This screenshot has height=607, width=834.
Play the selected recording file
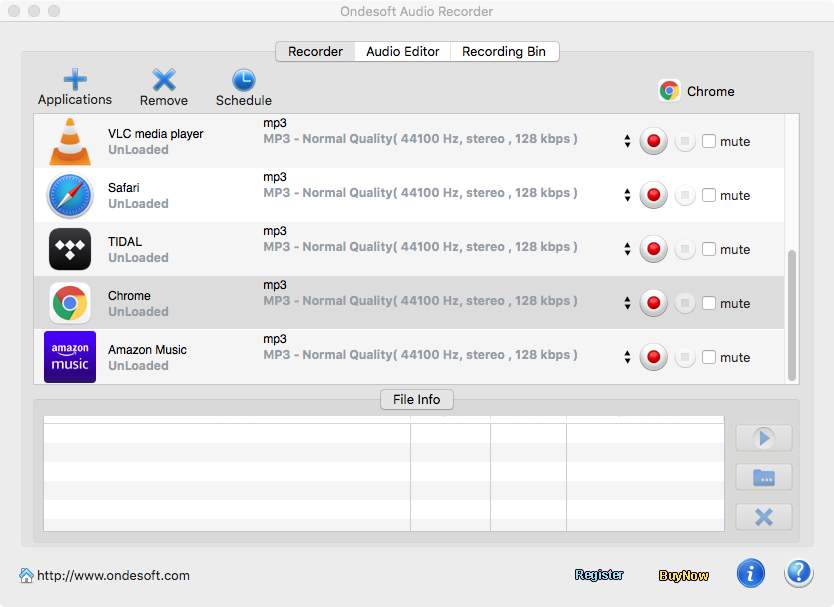click(764, 438)
